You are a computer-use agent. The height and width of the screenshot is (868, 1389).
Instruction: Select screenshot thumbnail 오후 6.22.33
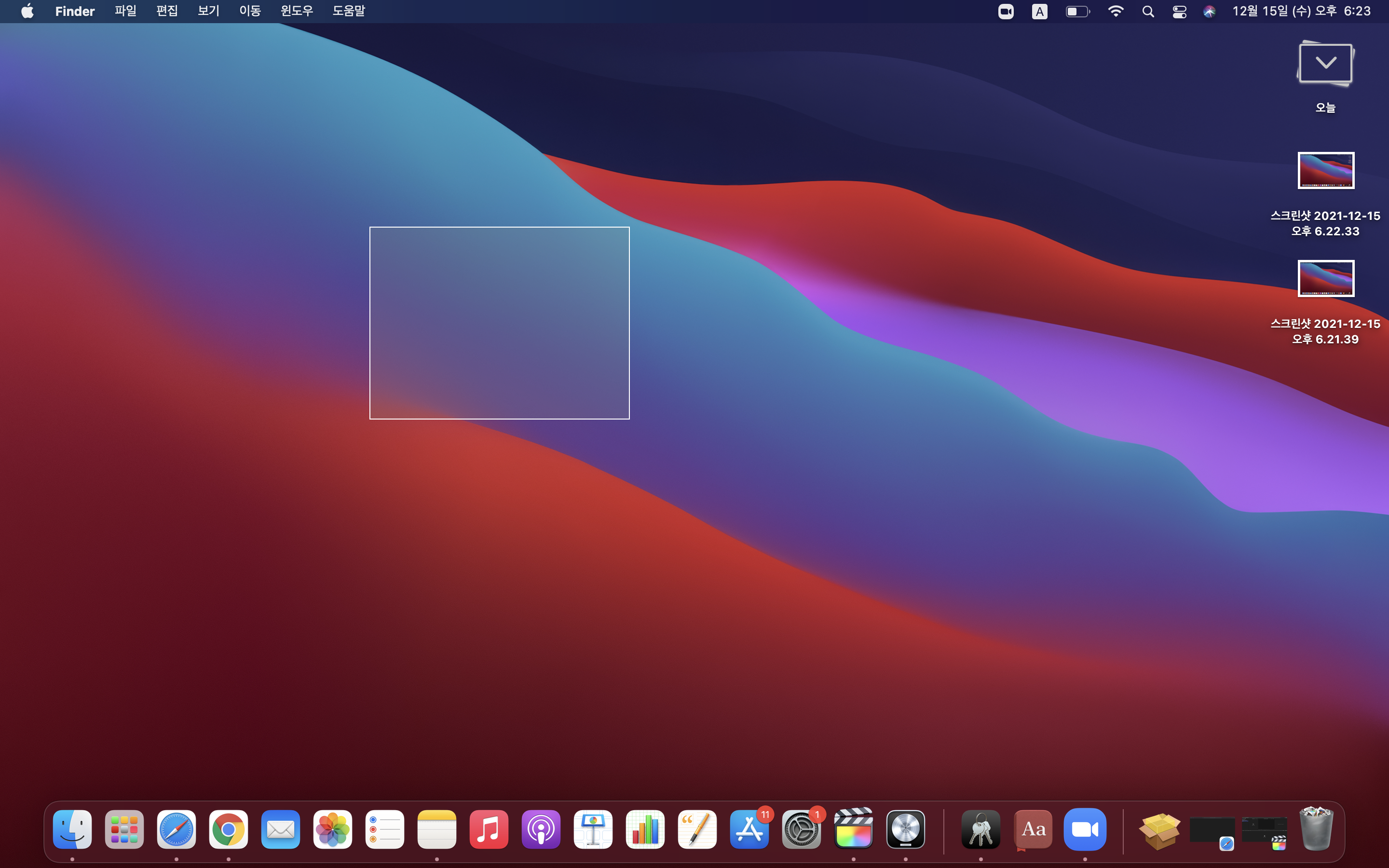click(x=1325, y=171)
